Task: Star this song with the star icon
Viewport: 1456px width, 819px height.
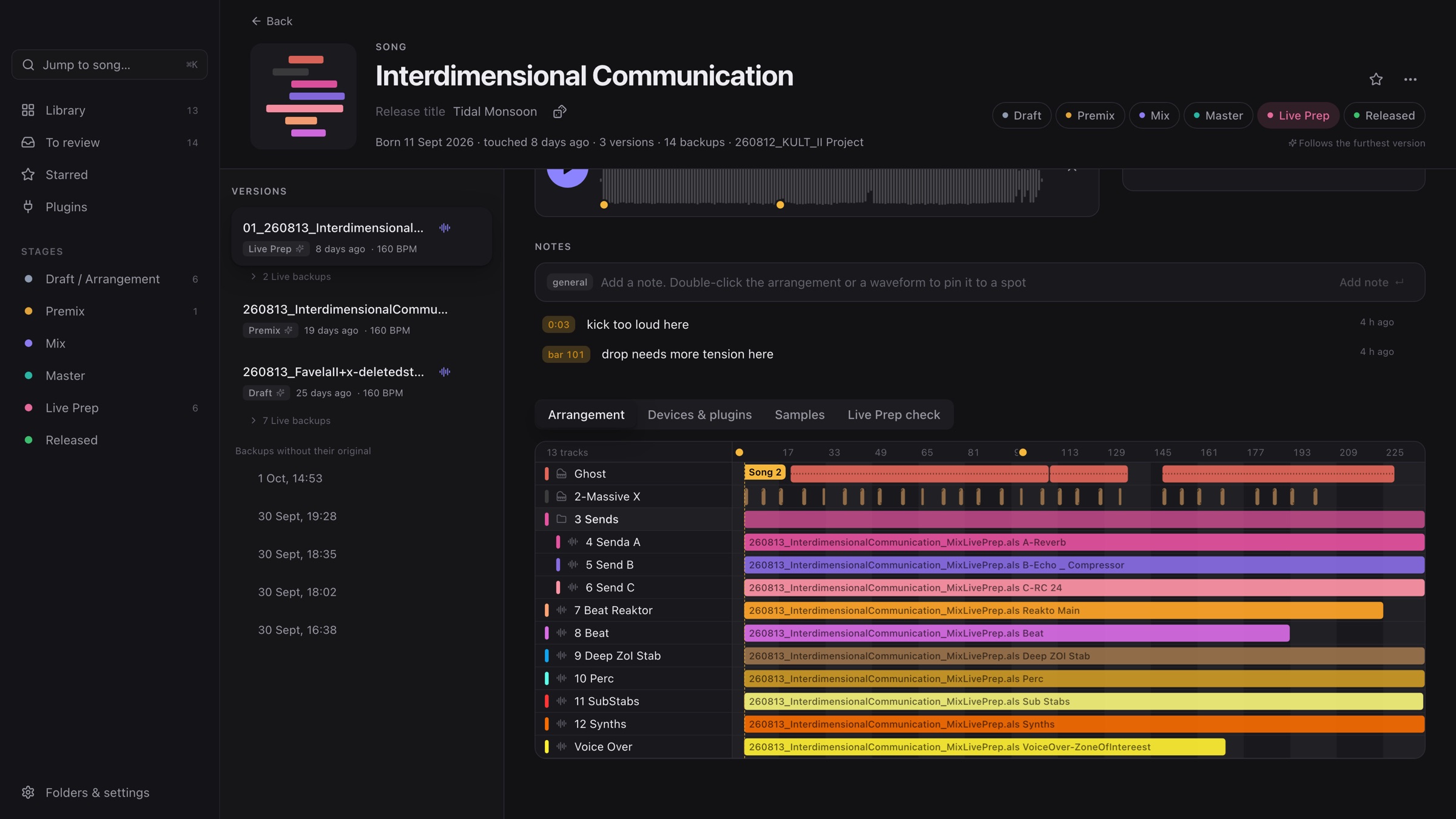Action: 1376,79
